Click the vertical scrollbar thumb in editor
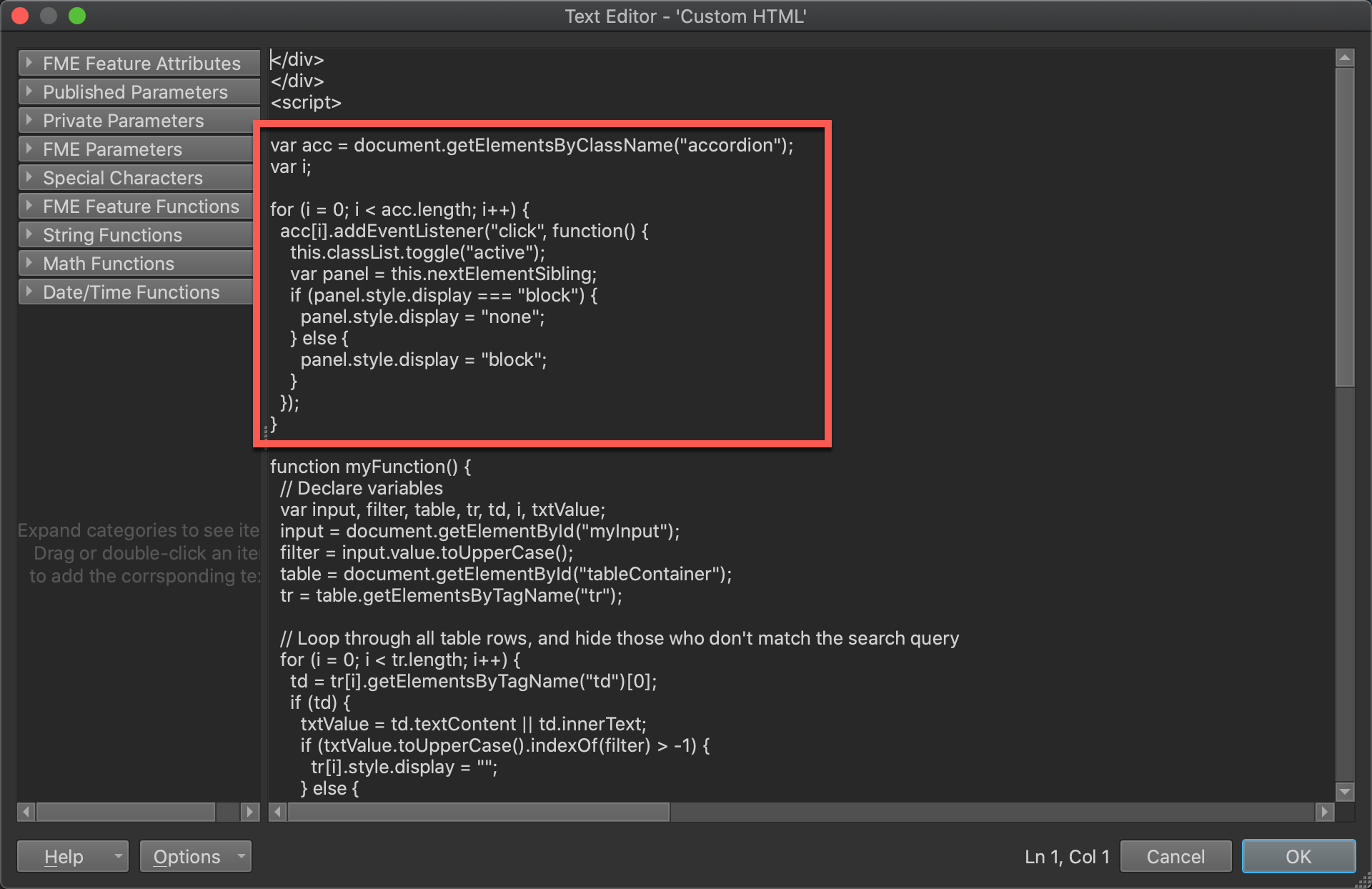1372x889 pixels. point(1345,229)
